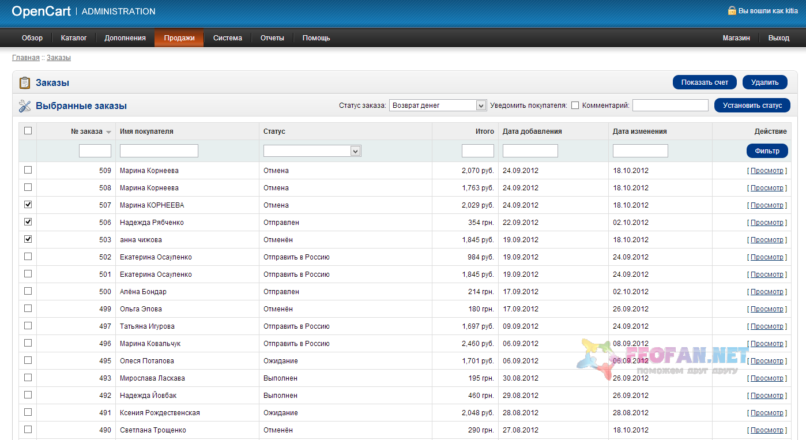Click the tools icon beside Выбранные заказы

[24, 106]
